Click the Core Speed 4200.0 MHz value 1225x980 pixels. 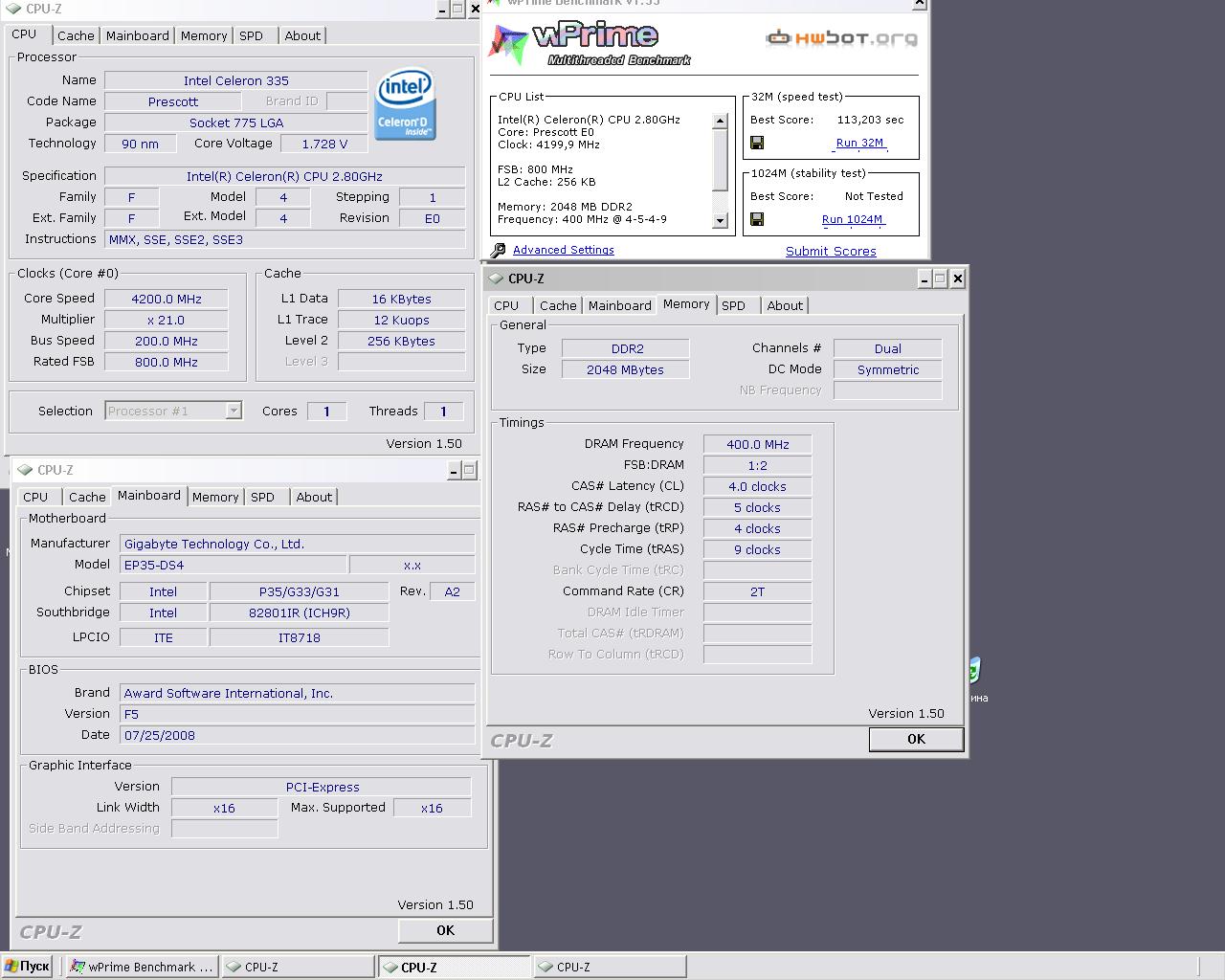click(x=167, y=299)
